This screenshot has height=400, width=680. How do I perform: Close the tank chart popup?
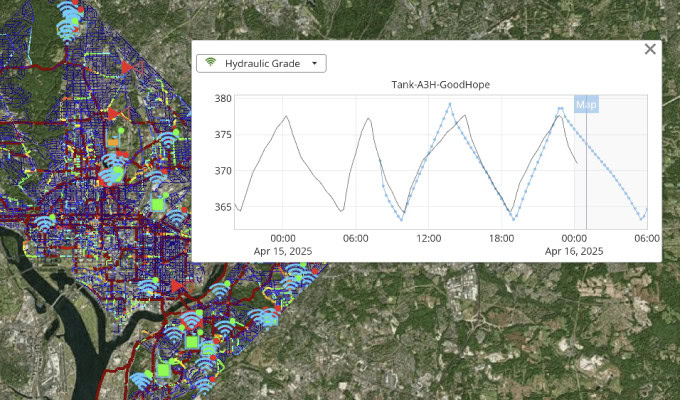(650, 49)
